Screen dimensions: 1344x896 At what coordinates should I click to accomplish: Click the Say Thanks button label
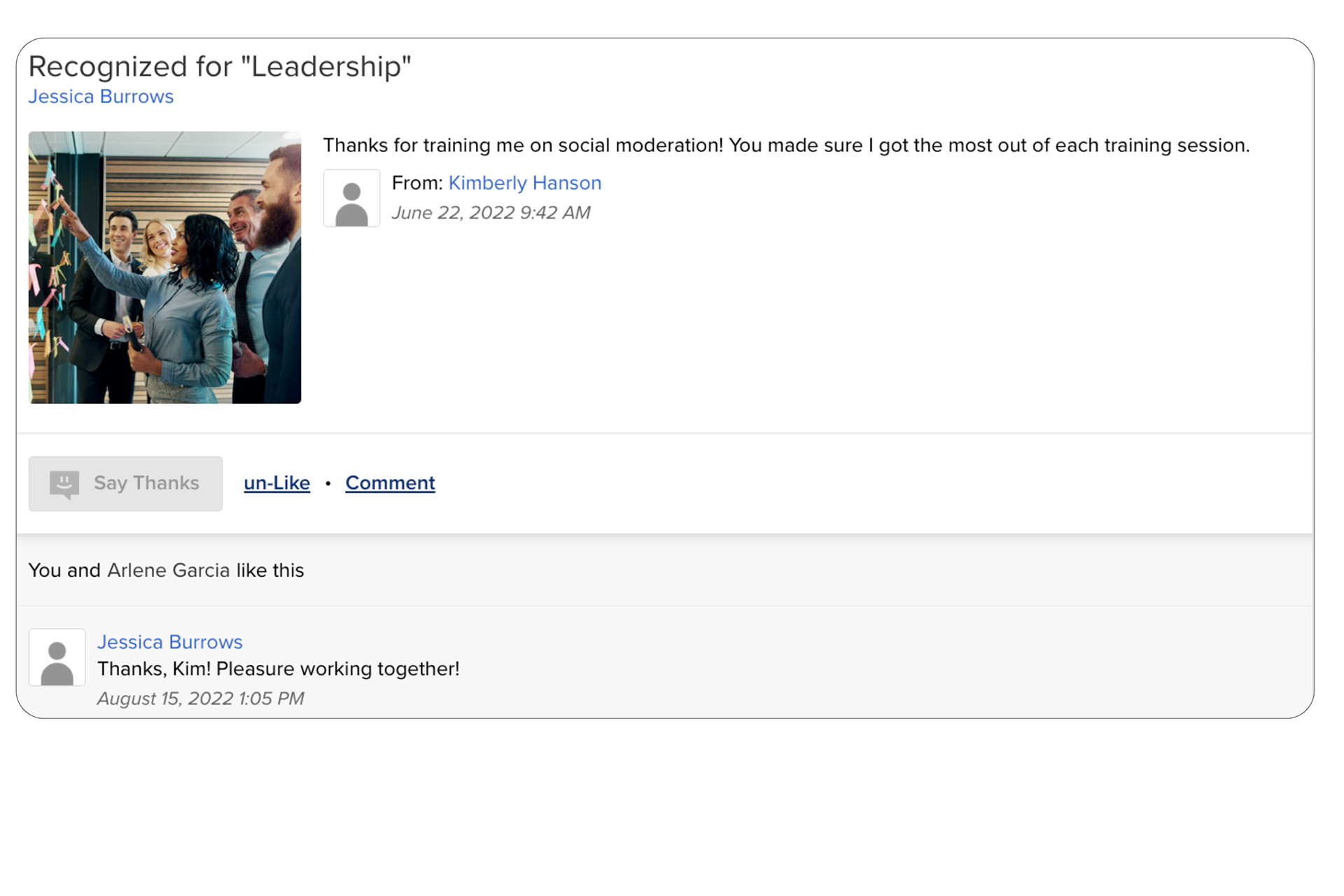(x=146, y=483)
